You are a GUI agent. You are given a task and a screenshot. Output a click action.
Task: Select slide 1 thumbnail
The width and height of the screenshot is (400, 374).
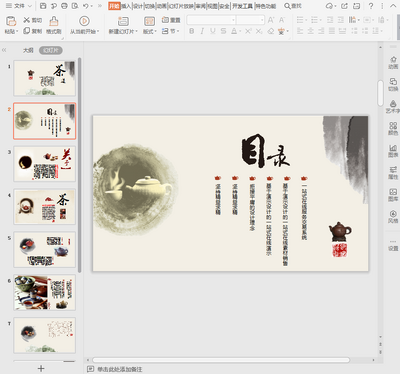point(45,78)
